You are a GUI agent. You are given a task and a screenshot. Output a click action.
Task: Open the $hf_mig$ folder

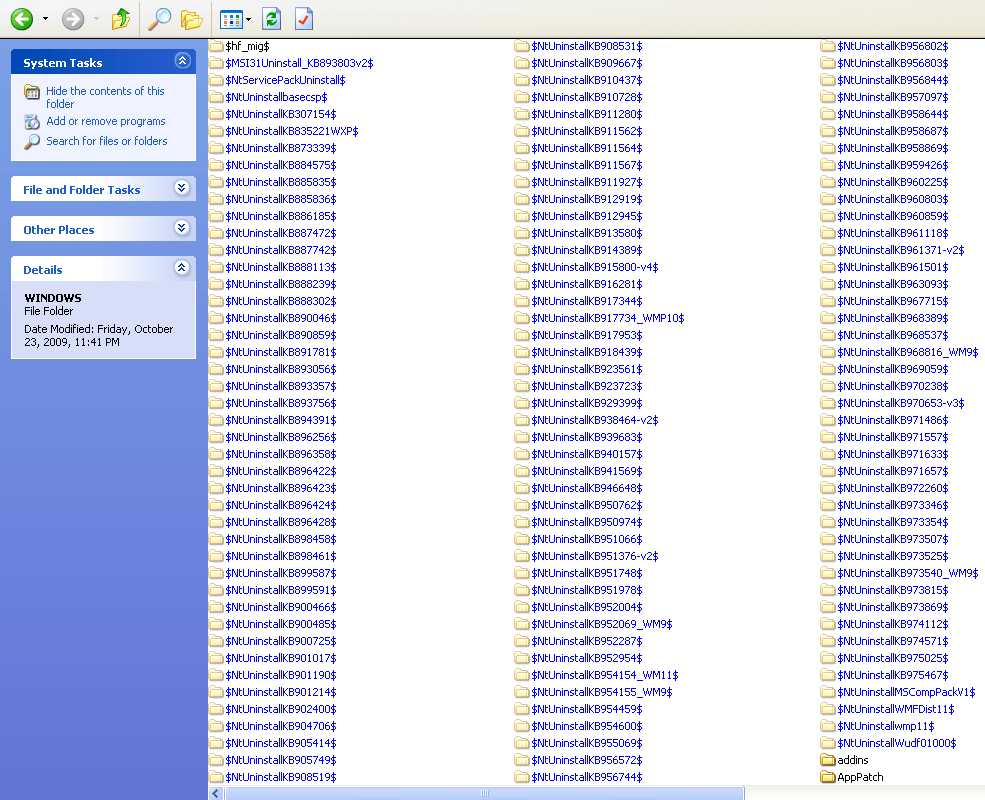click(247, 45)
